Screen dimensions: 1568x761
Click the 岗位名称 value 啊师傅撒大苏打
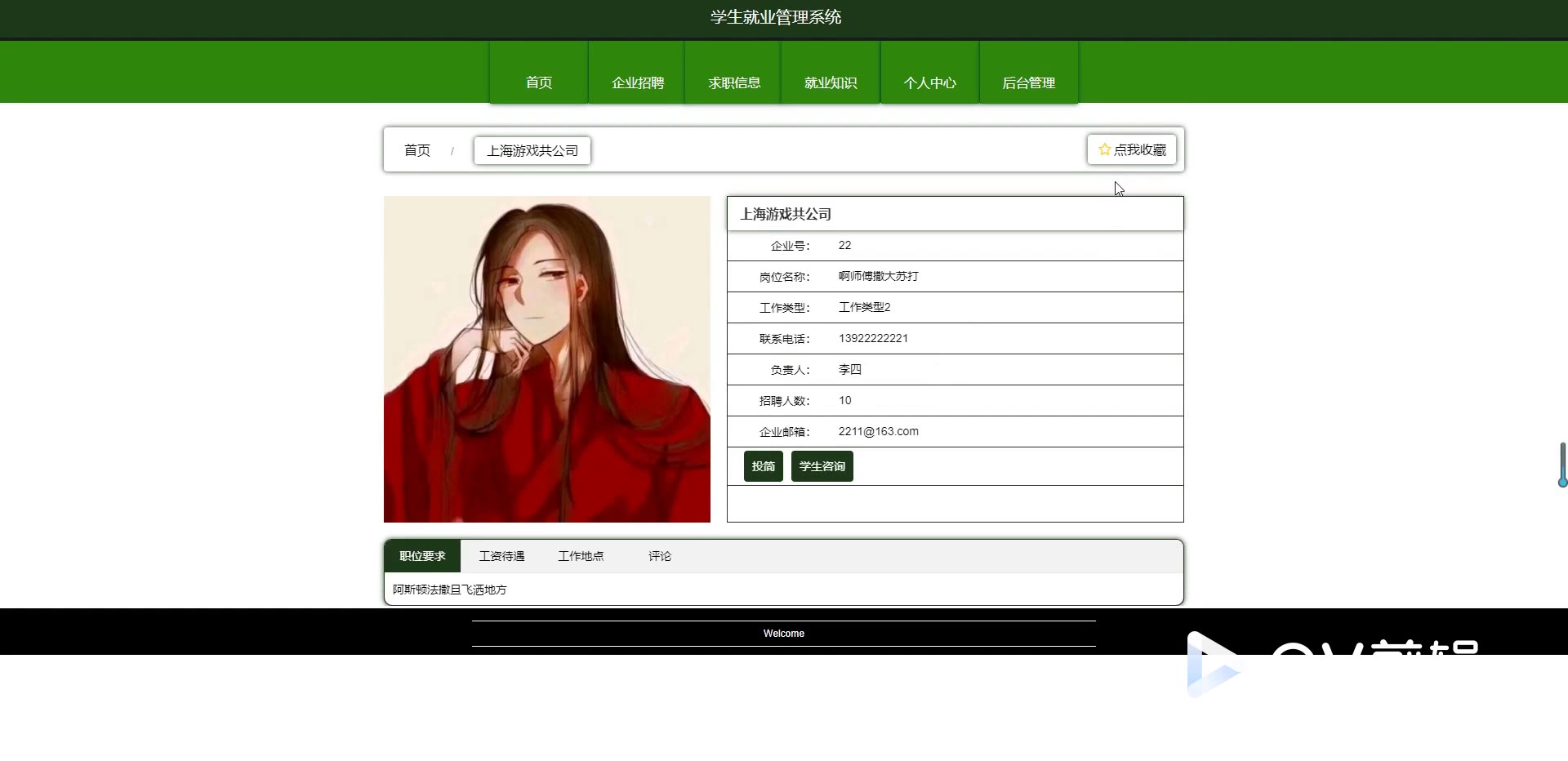[x=879, y=276]
